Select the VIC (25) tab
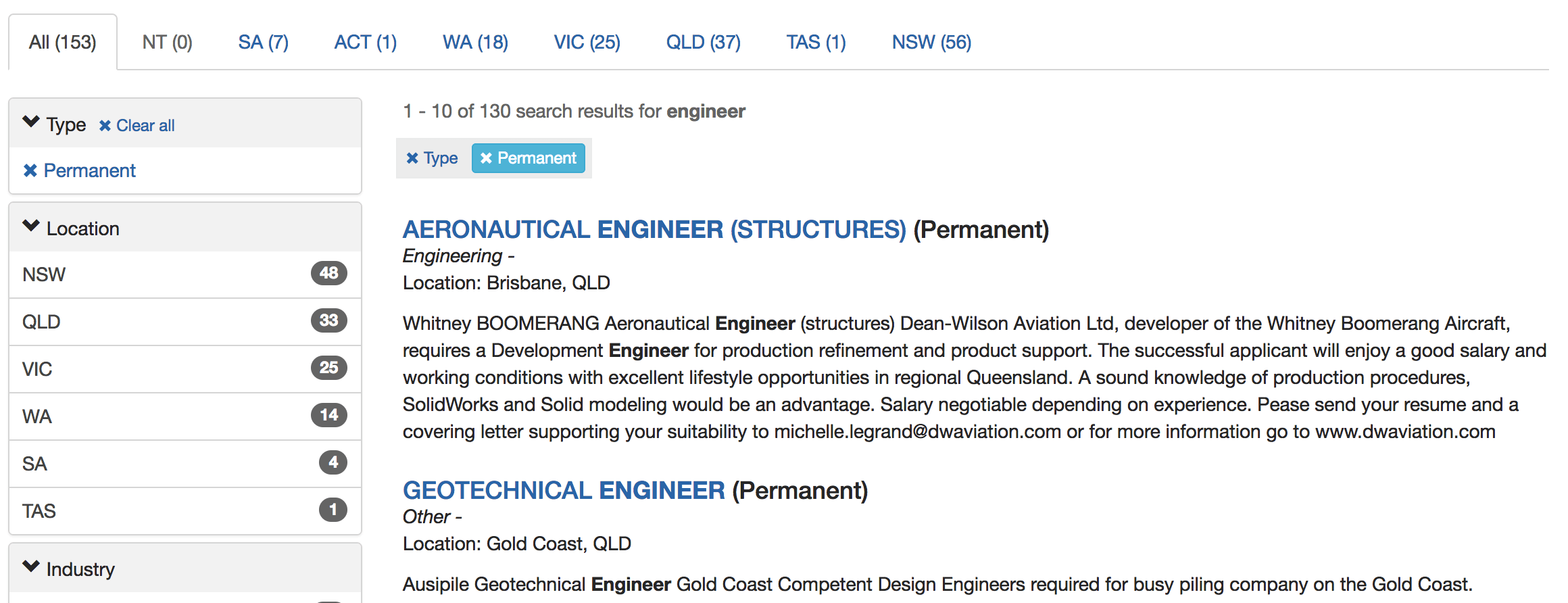The width and height of the screenshot is (1568, 603). tap(587, 43)
